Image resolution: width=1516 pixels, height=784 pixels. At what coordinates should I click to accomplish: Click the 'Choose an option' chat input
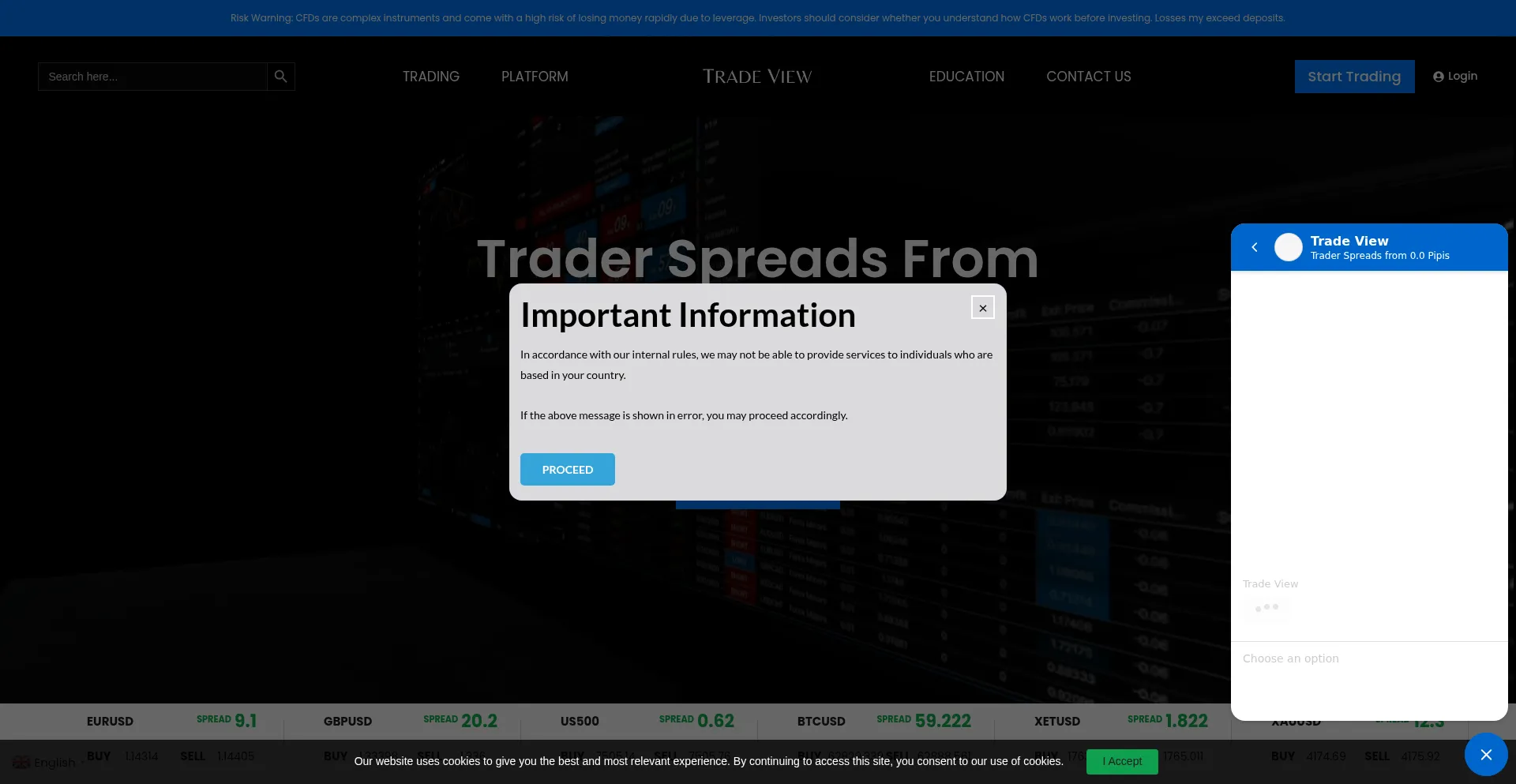tap(1369, 658)
